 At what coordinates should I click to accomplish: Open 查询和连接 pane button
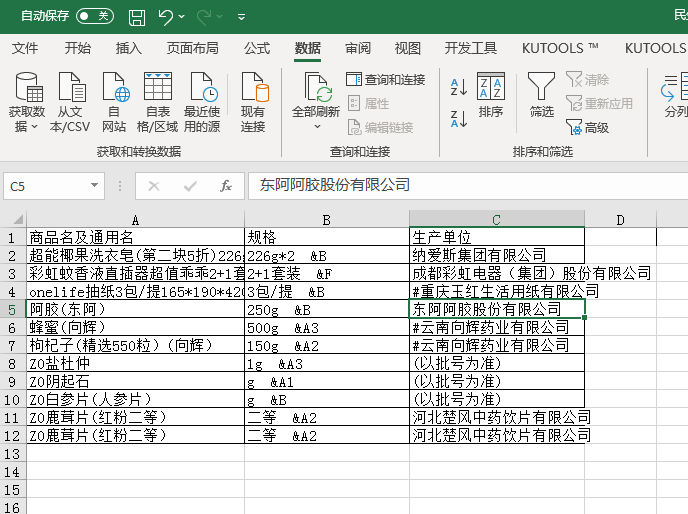click(386, 79)
